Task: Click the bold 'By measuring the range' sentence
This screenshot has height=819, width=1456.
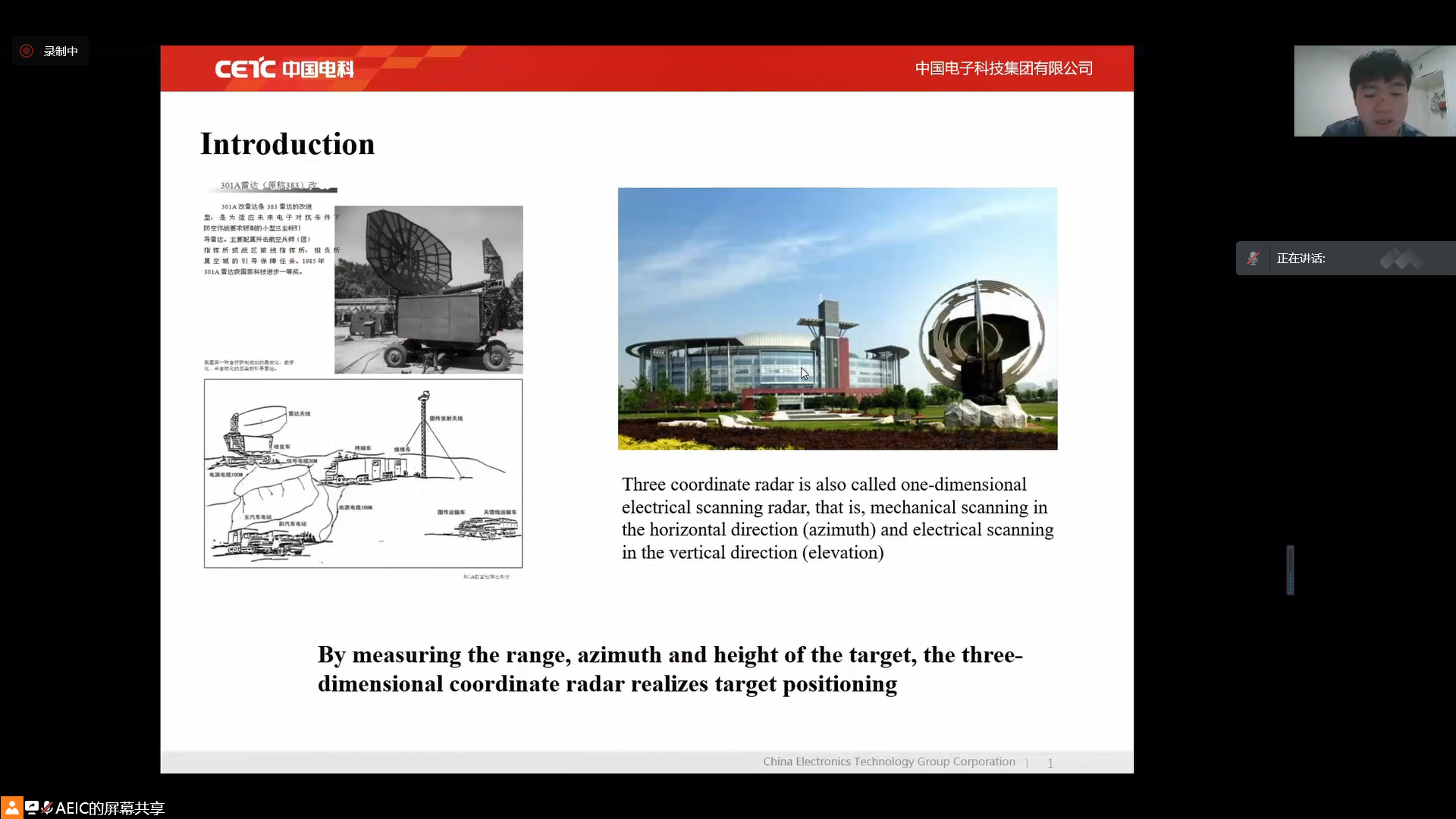Action: point(670,669)
